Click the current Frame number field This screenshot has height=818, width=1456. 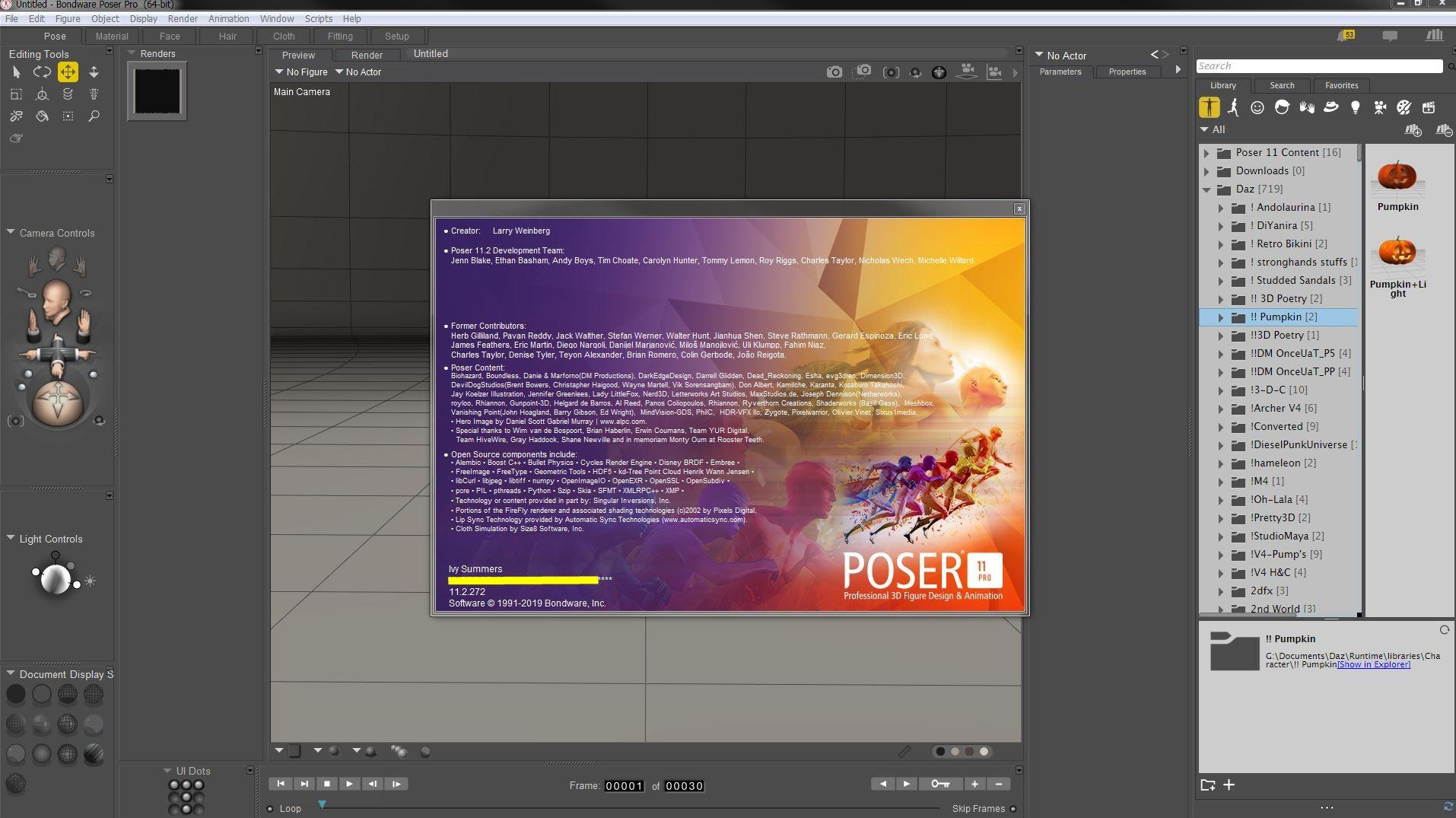click(624, 786)
